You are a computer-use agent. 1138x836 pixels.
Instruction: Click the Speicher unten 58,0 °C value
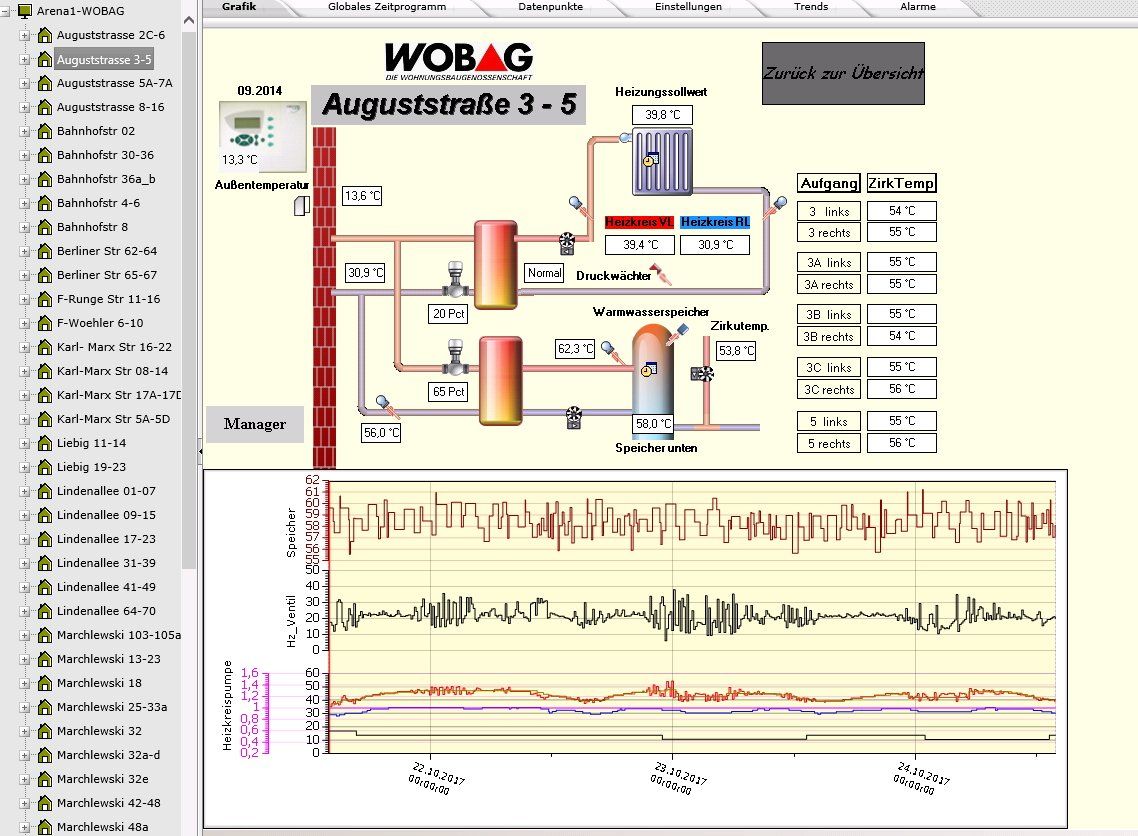653,424
